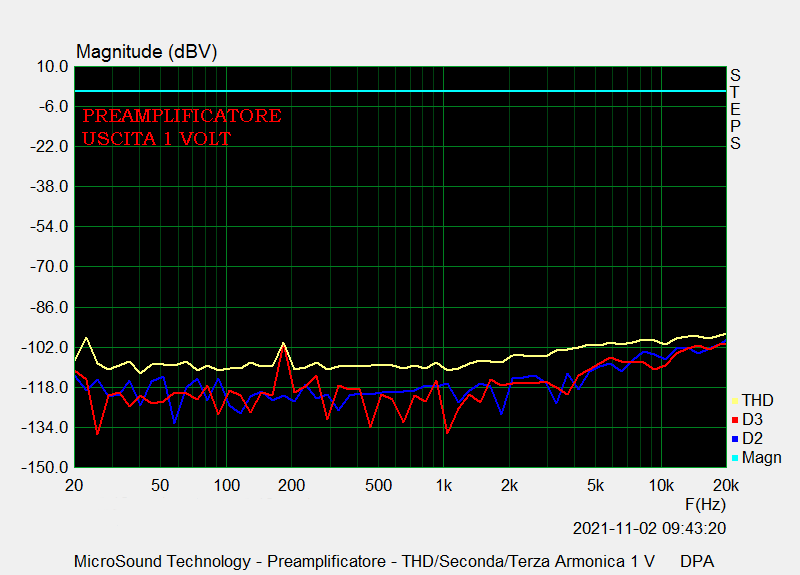Click the F(Hz) axis label
The height and width of the screenshot is (575, 800).
point(706,505)
